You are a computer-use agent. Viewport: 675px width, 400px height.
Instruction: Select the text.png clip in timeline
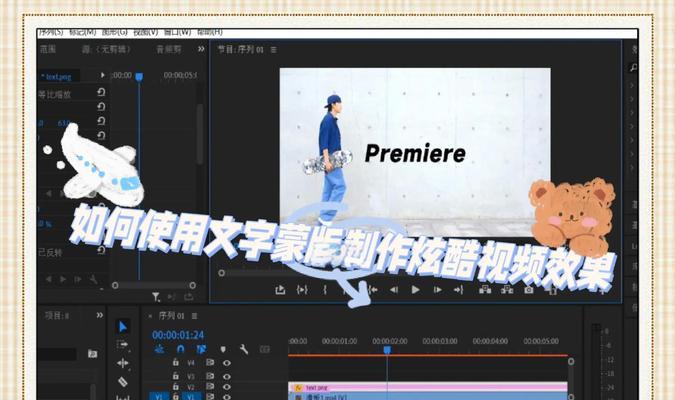coord(428,388)
